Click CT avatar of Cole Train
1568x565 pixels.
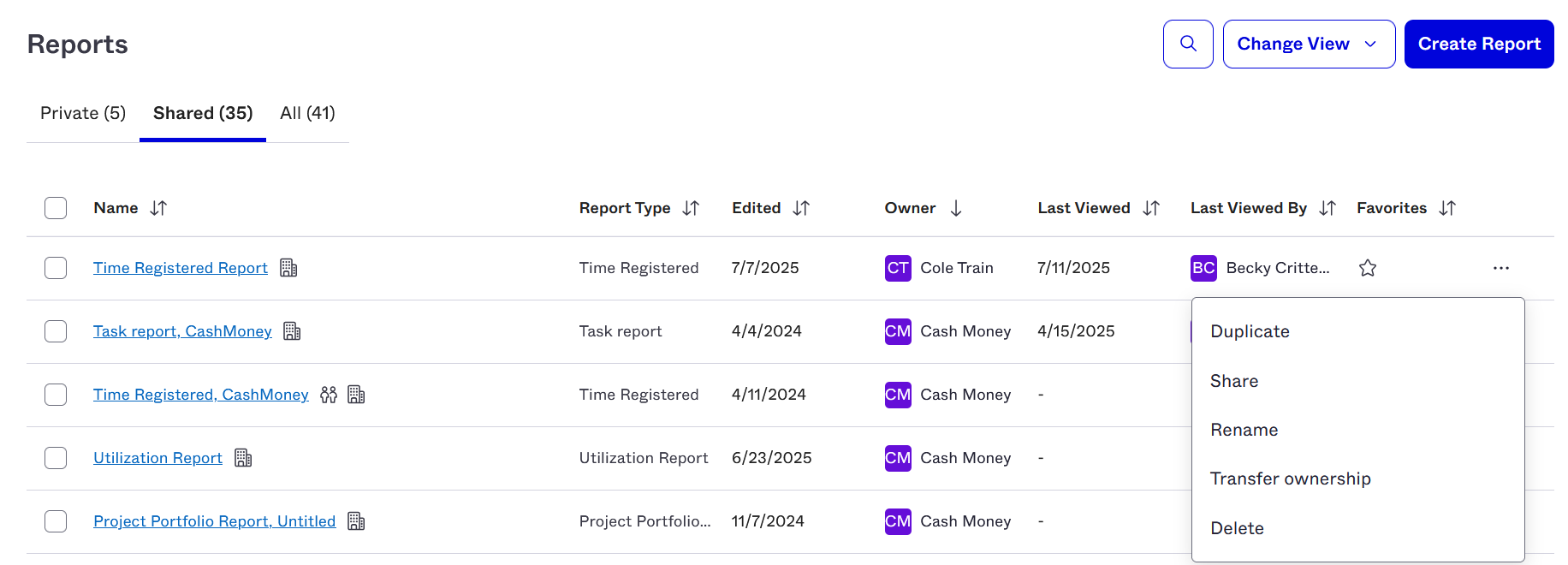point(898,268)
